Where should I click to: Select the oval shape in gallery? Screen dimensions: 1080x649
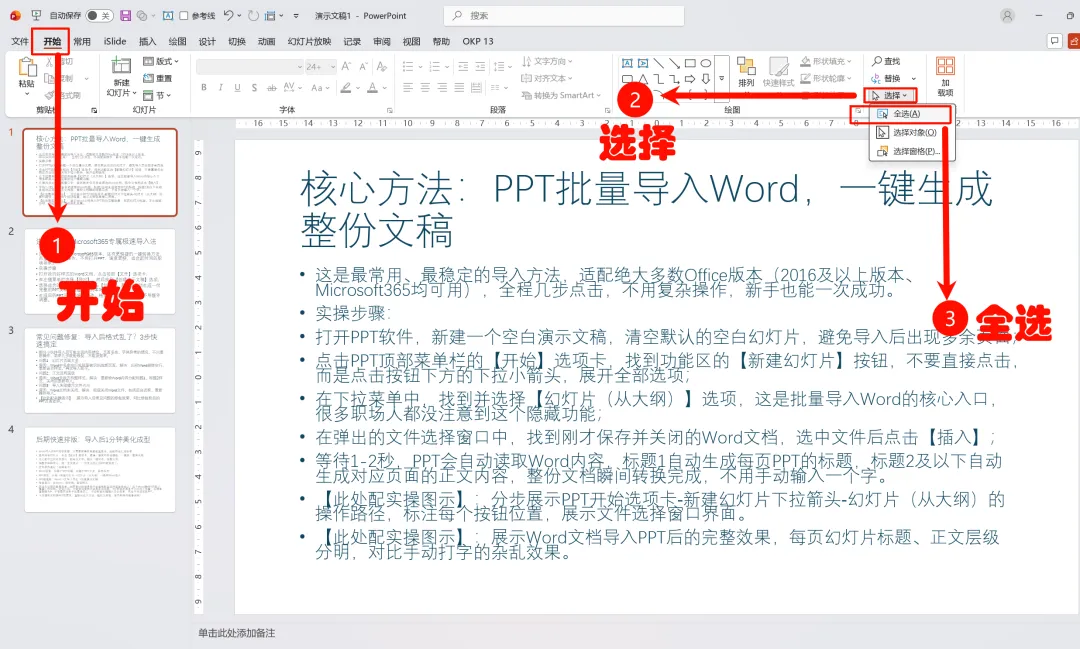pos(706,63)
